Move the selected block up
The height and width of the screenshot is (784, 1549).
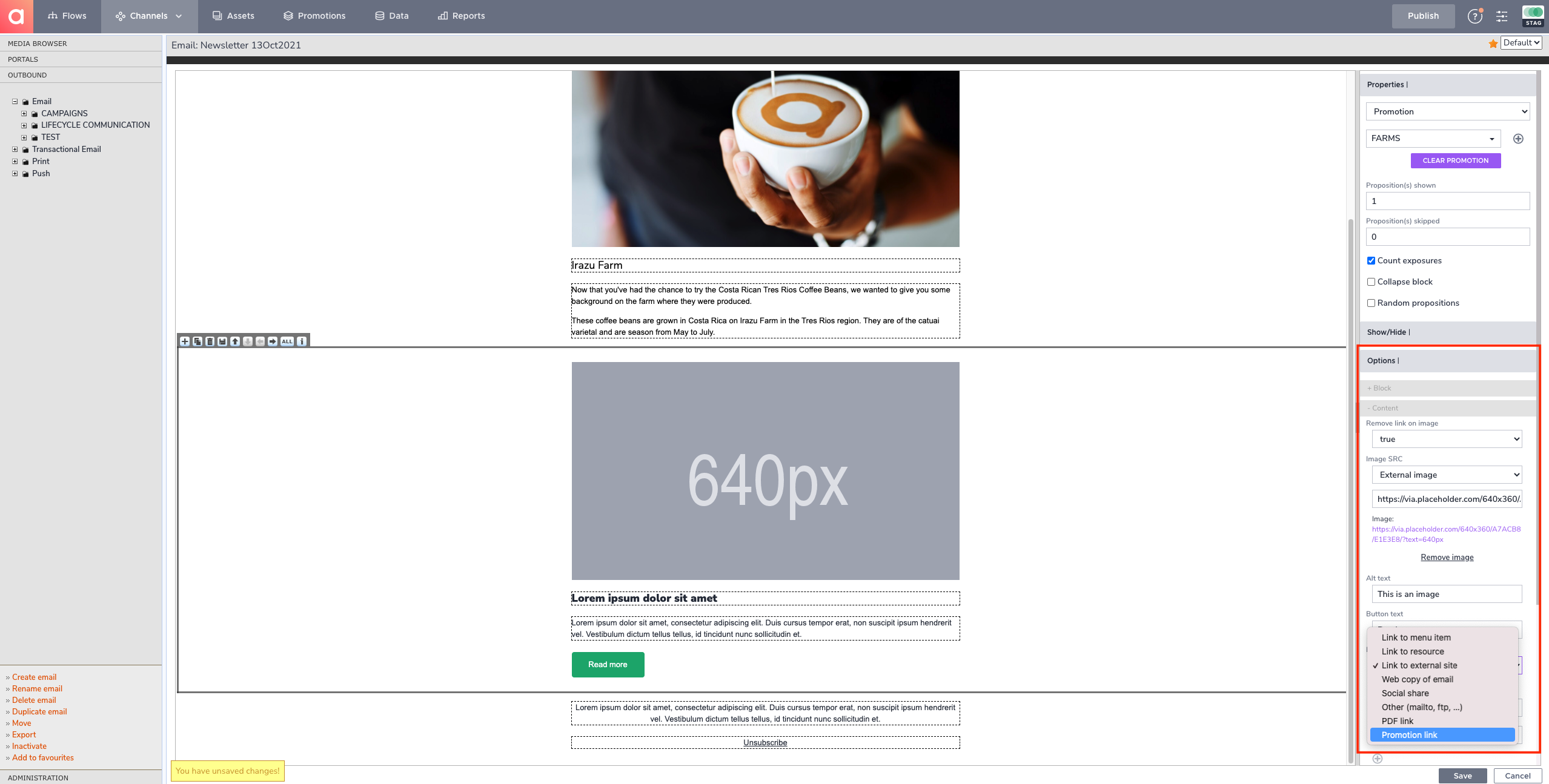pos(235,341)
